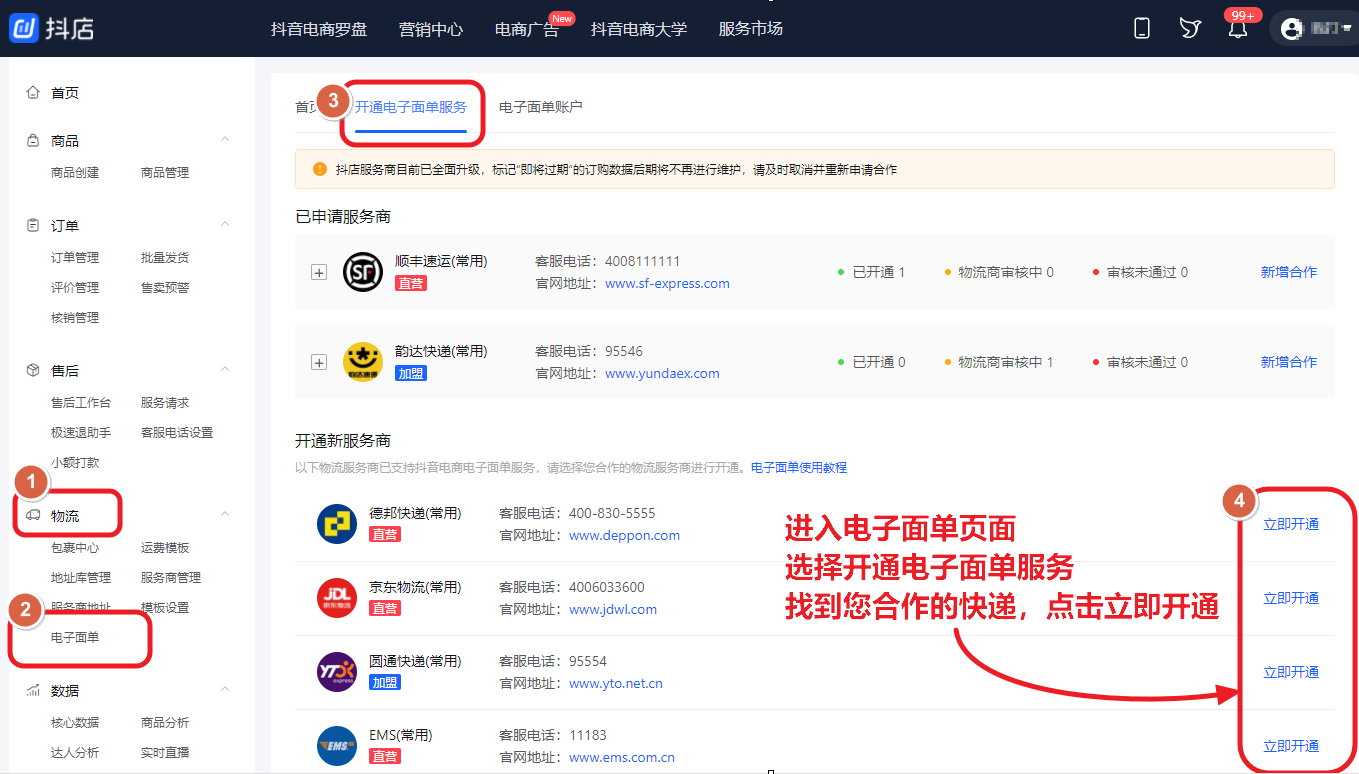Collapse the 物流 sidebar section chevron
Screen dimensions: 1359x774
225,514
